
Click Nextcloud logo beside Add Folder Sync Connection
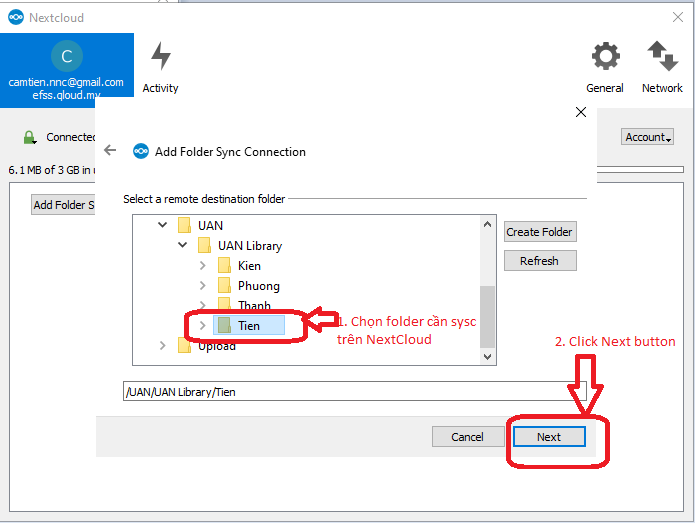point(141,152)
